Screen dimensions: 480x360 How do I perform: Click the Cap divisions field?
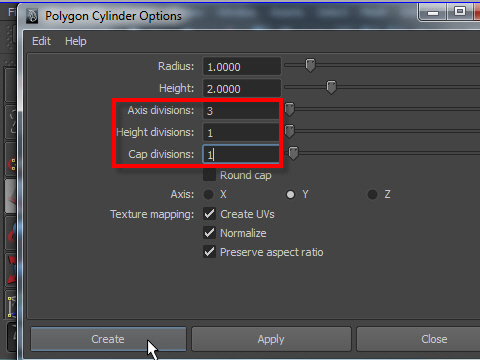(x=241, y=154)
